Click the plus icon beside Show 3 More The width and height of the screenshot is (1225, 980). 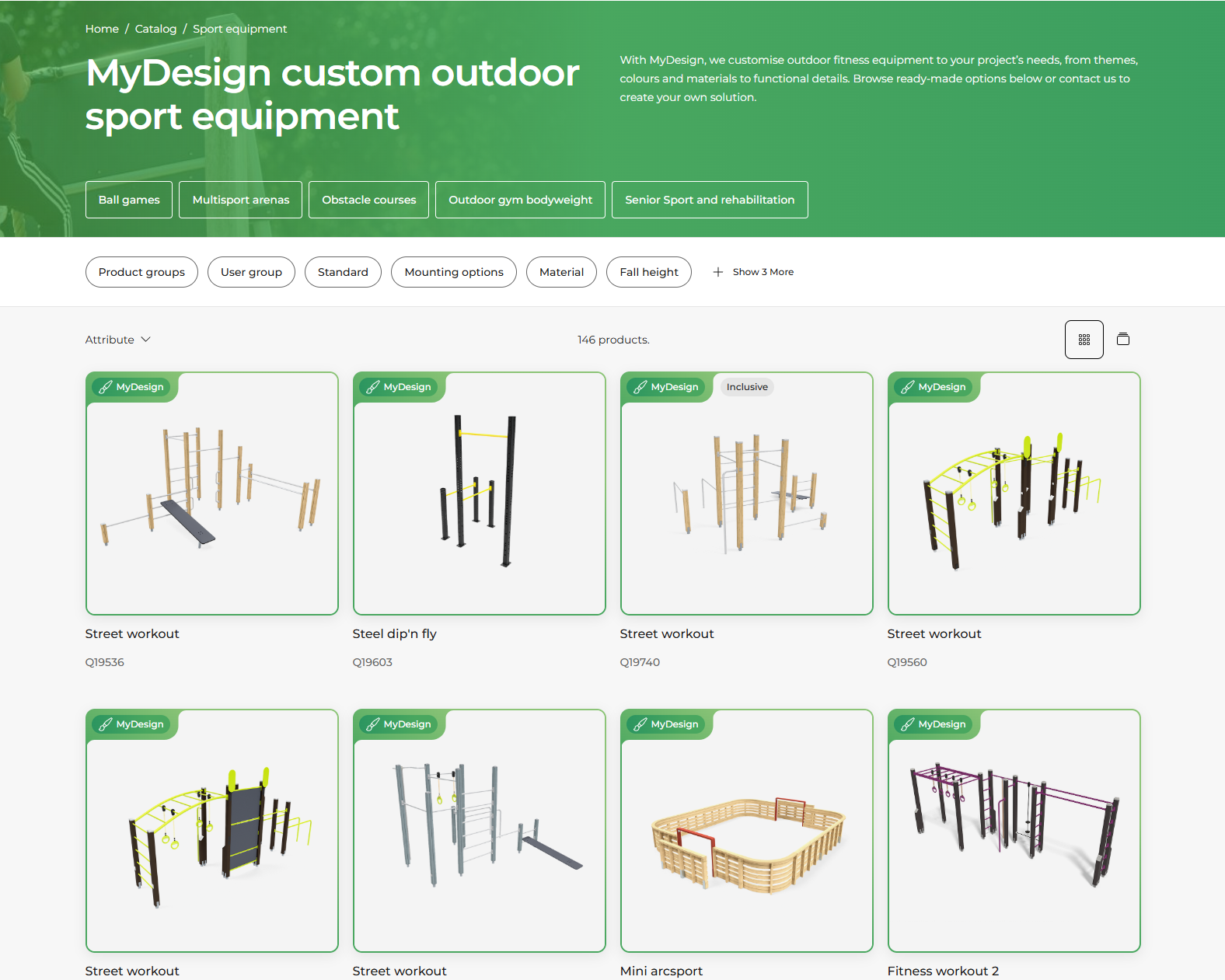[x=717, y=272]
